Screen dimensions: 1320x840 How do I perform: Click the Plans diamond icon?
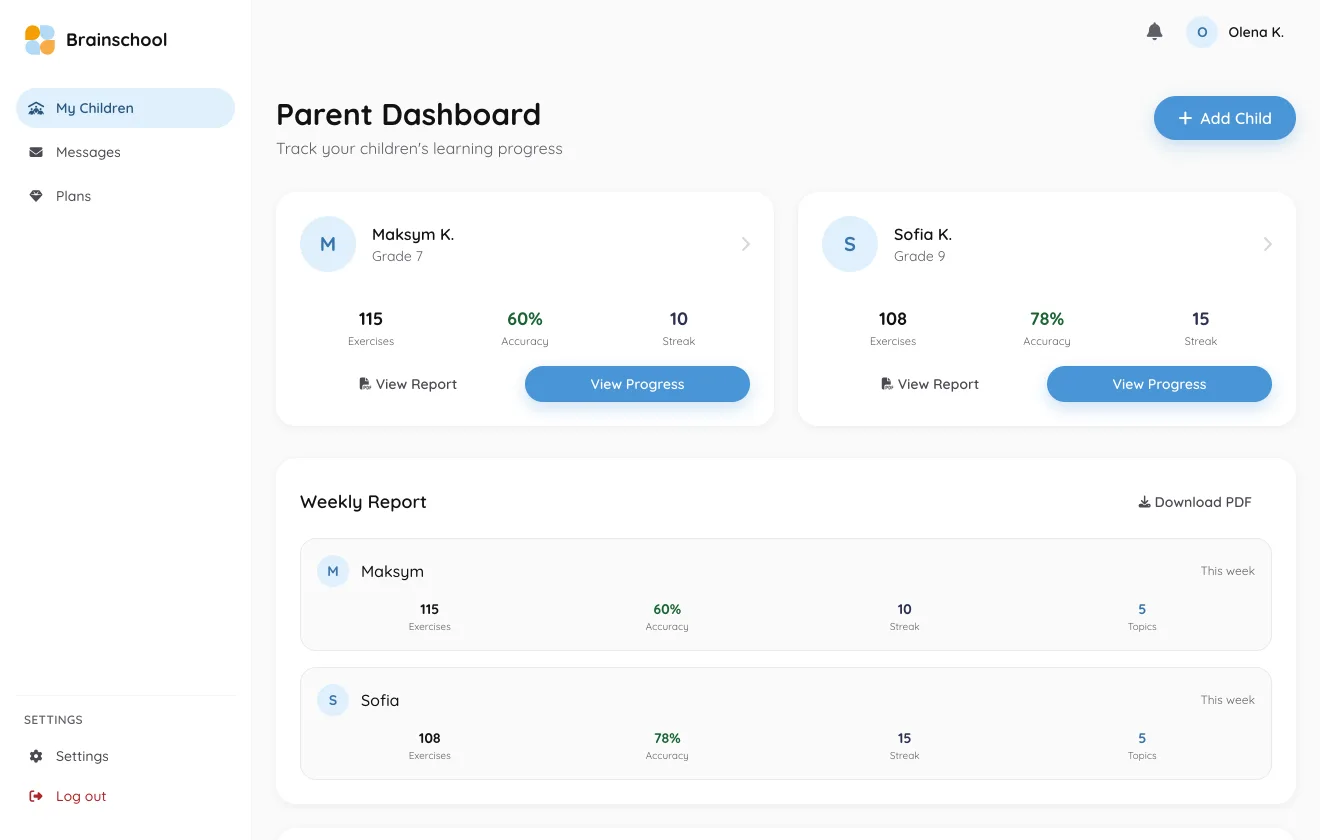coord(36,196)
